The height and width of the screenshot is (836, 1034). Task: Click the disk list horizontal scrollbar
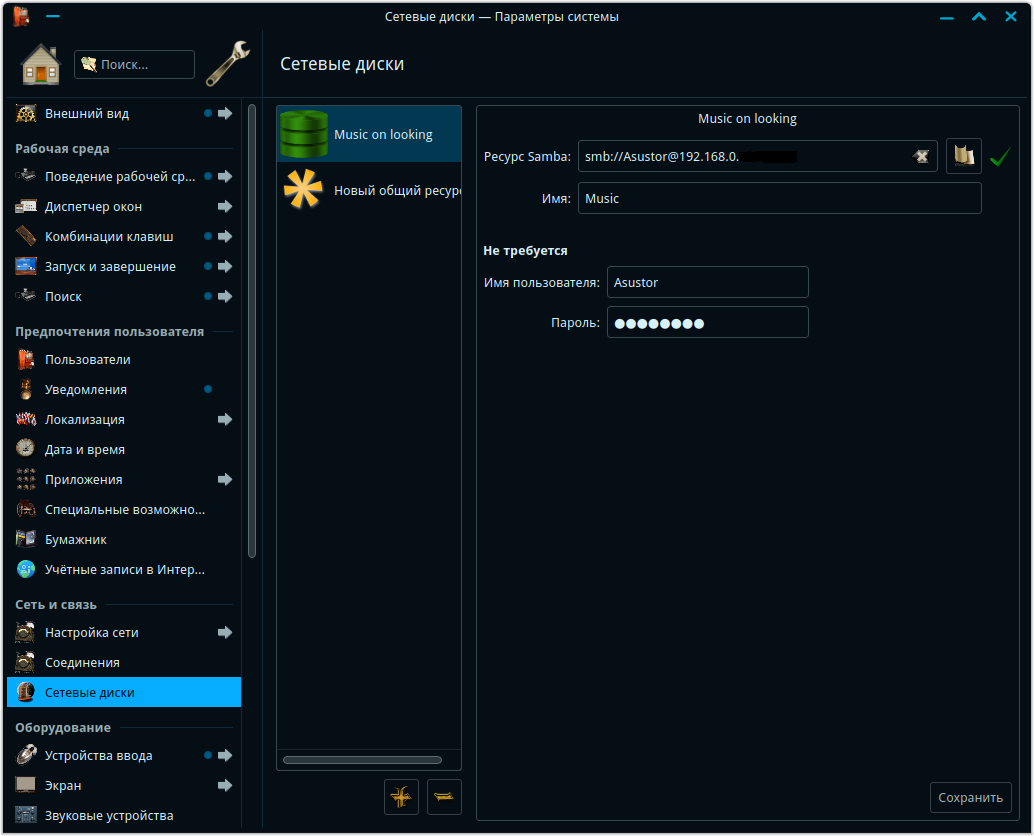(x=362, y=760)
